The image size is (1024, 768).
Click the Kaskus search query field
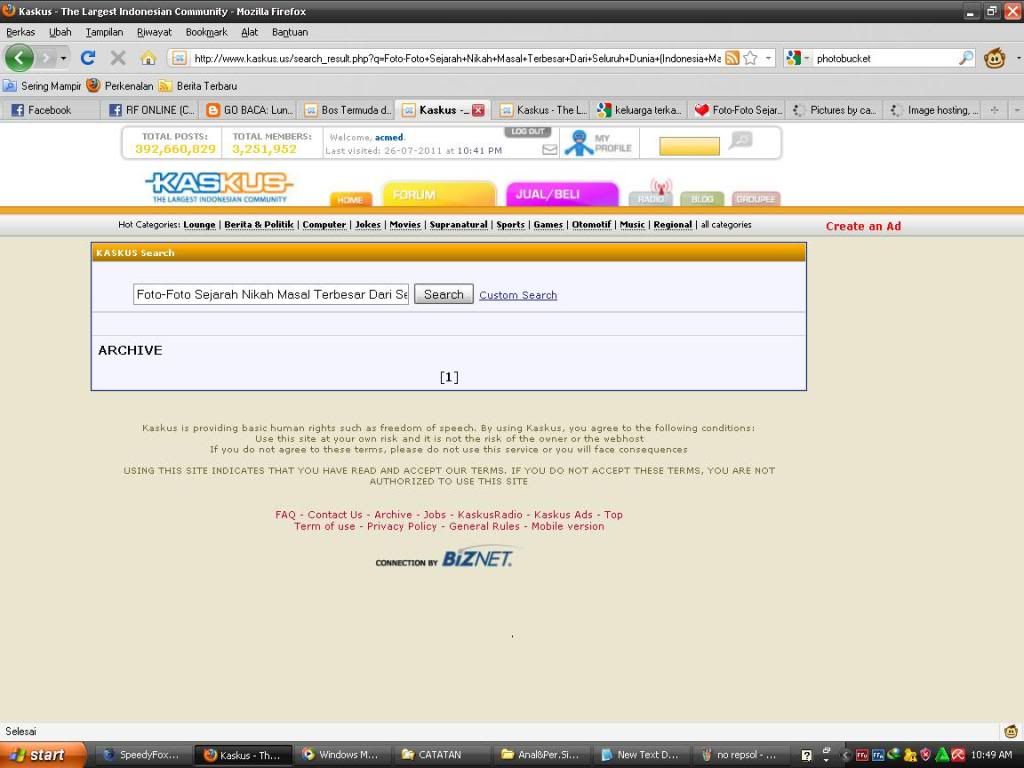click(x=271, y=295)
